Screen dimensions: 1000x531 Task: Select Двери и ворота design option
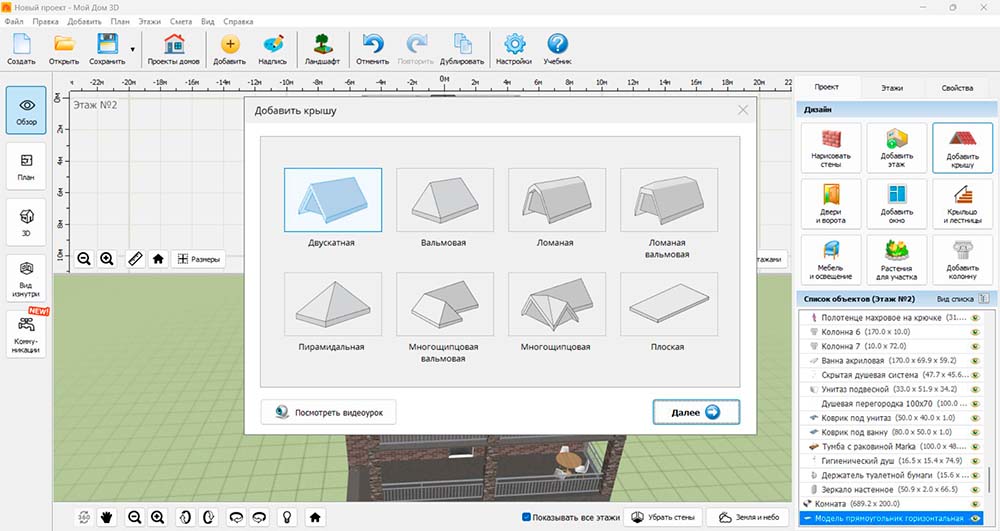(x=828, y=204)
